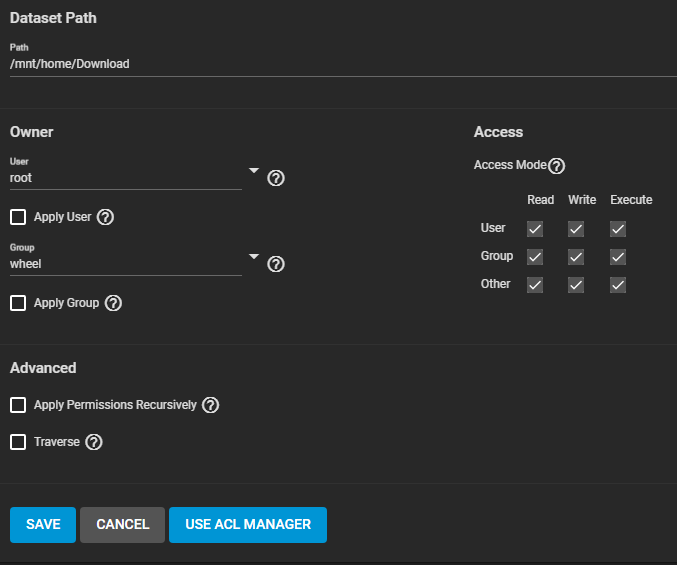Show help for Apply Permissions Recursively
Screen dimensions: 677x565
210,405
